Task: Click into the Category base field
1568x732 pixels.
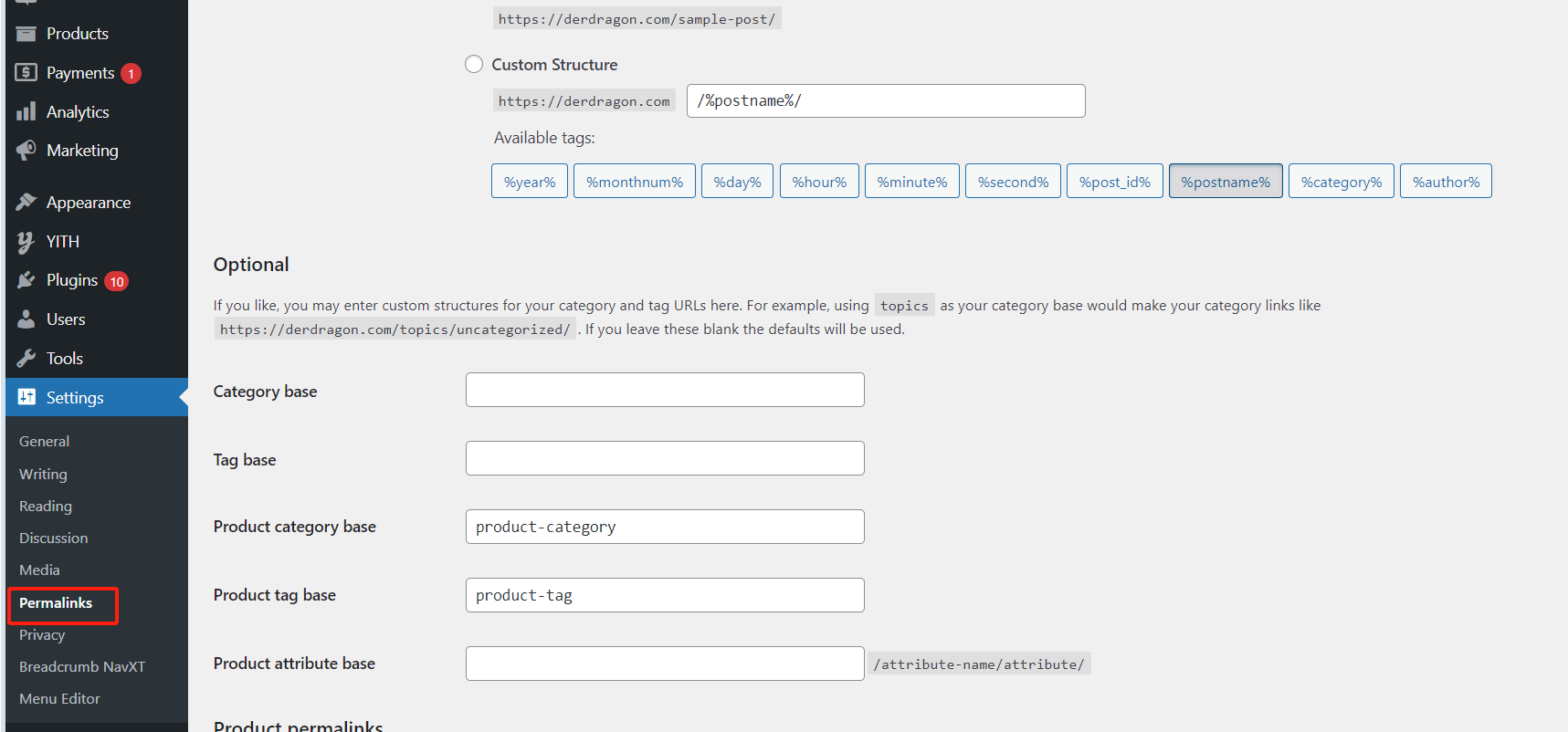Action: pos(665,390)
